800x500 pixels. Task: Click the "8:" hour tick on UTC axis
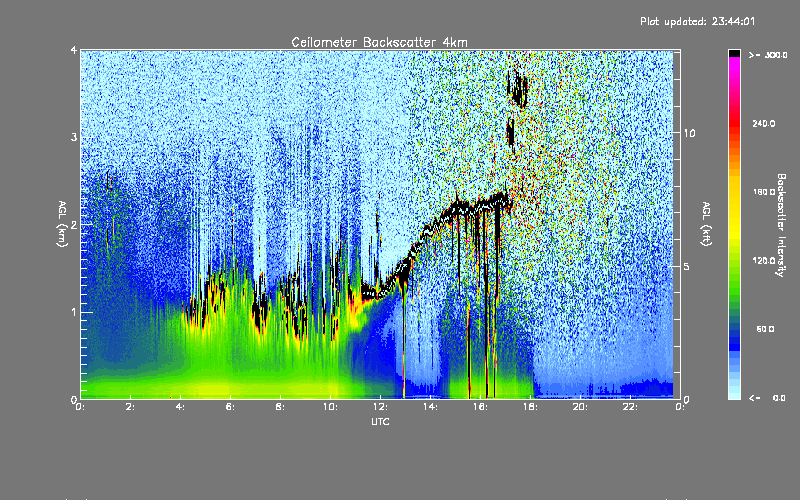(281, 407)
